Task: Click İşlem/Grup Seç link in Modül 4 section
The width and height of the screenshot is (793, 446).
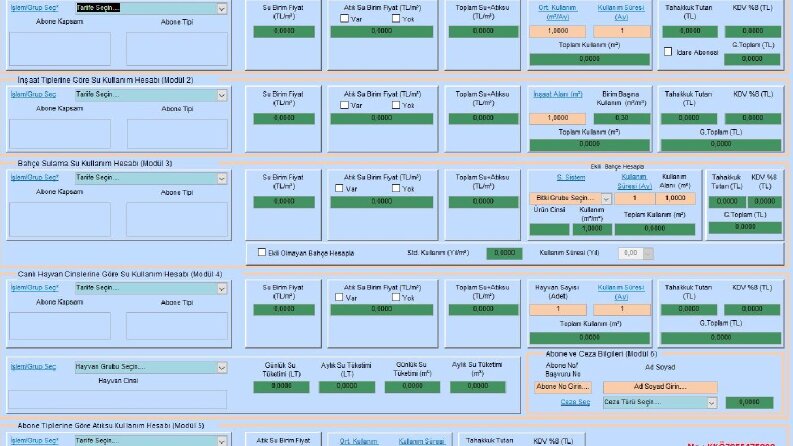Action: pyautogui.click(x=34, y=288)
